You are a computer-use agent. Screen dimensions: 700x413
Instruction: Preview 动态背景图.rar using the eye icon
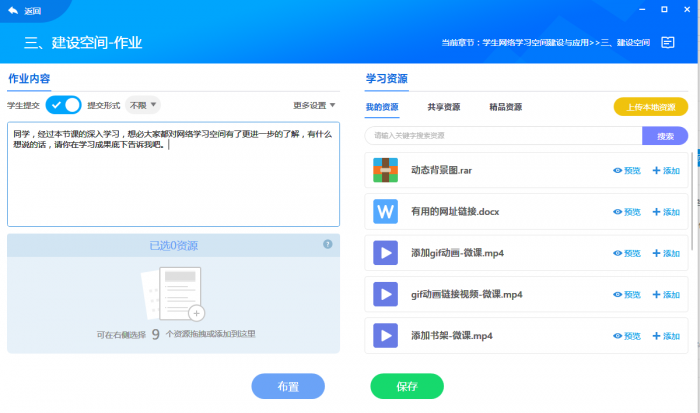[626, 171]
